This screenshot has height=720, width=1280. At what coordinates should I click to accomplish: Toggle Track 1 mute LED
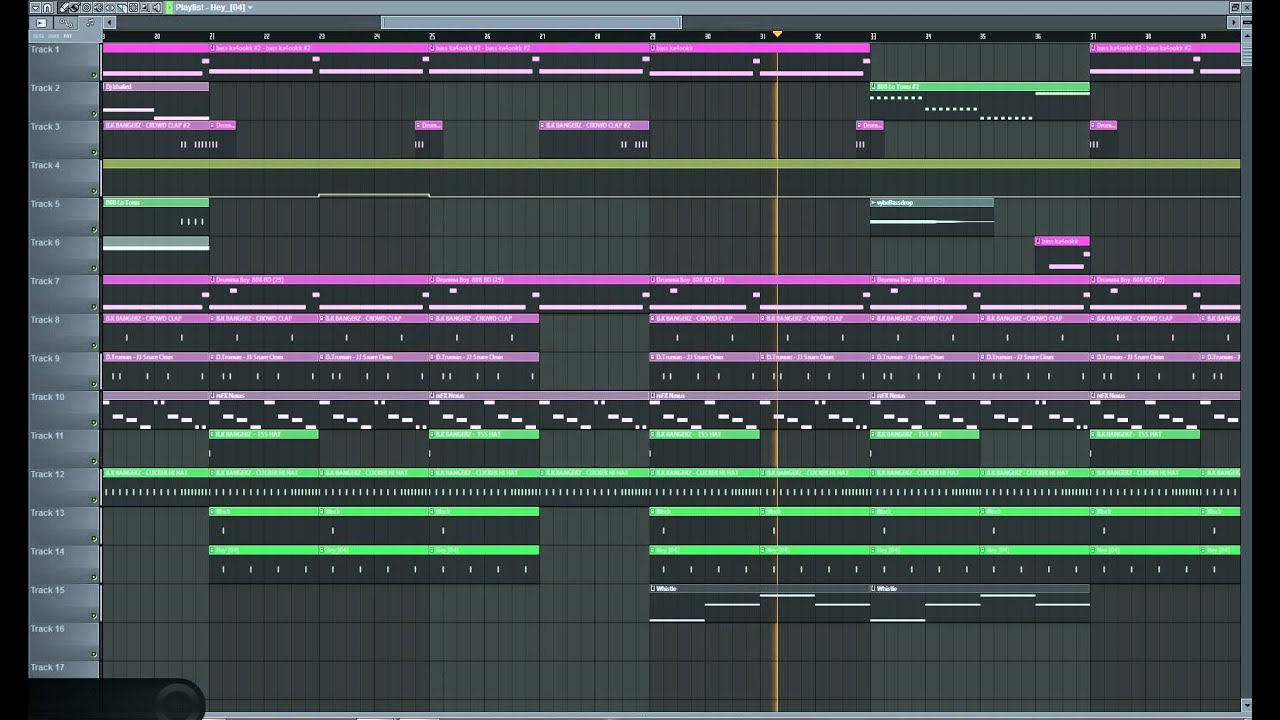click(94, 75)
